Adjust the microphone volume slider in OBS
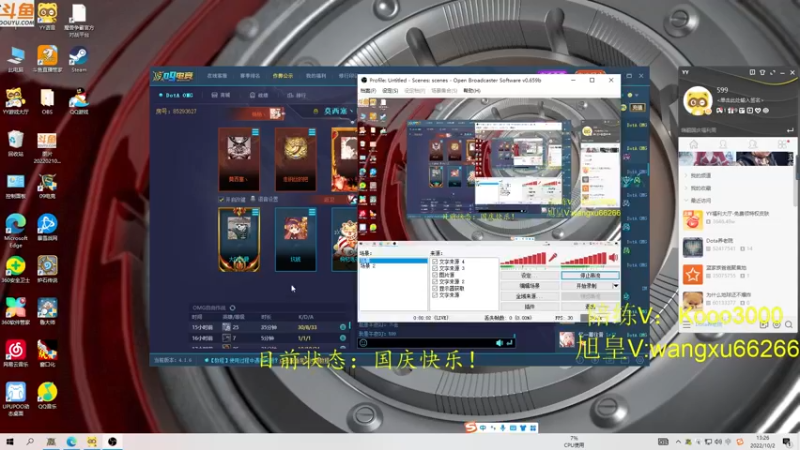 point(523,259)
